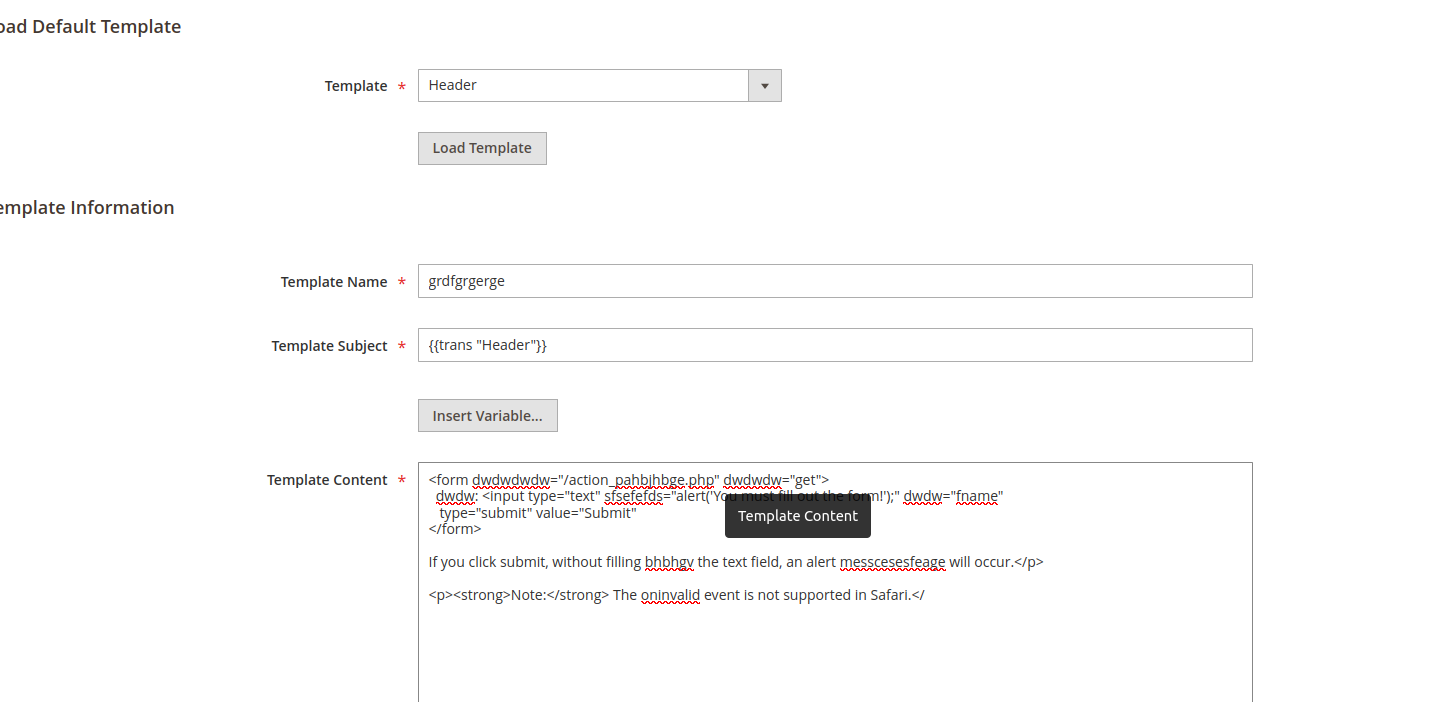
Task: Click the Load Template button
Action: point(482,147)
